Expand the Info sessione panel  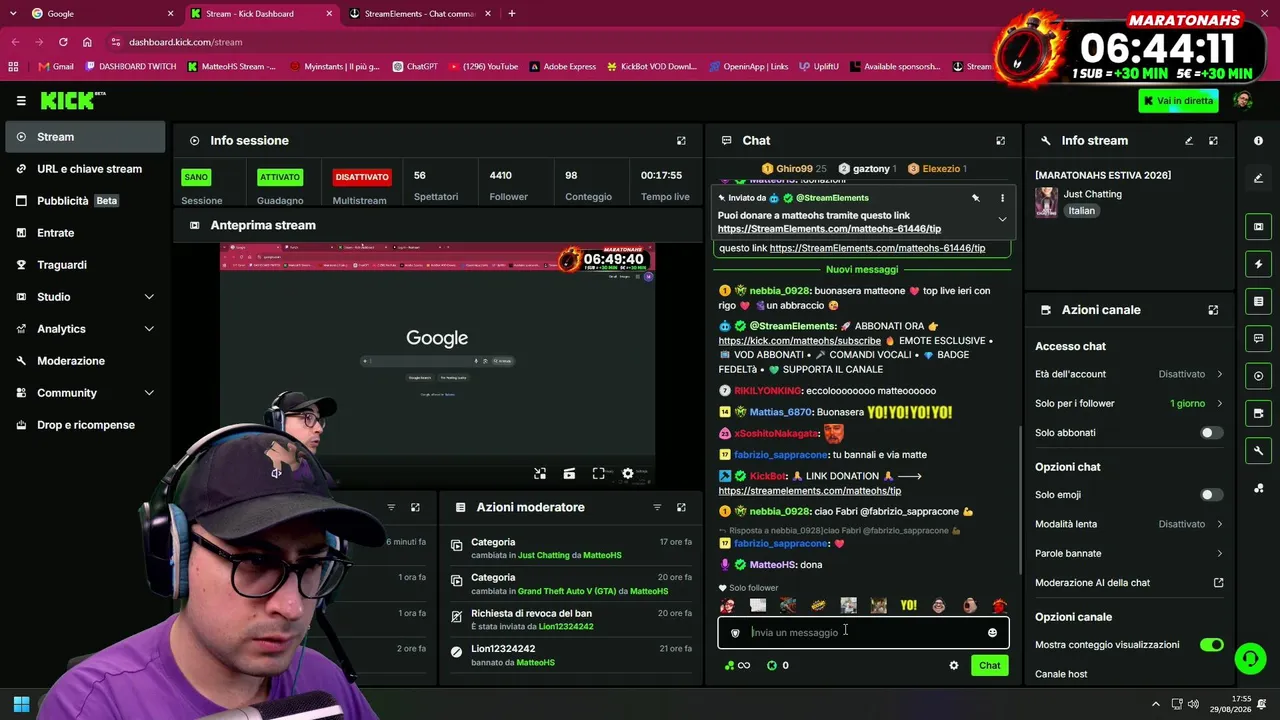click(x=681, y=141)
